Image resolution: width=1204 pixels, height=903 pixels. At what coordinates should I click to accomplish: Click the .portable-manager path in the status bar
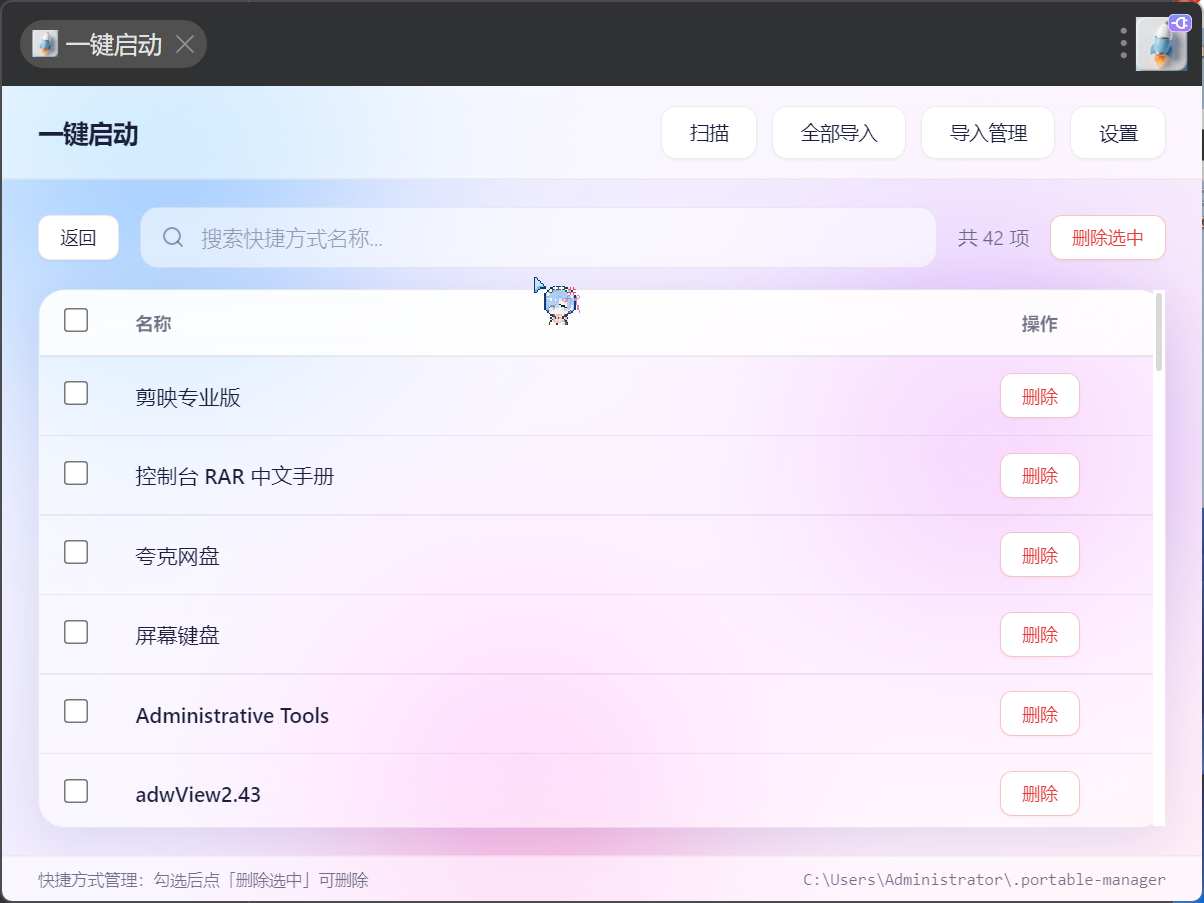(x=984, y=880)
